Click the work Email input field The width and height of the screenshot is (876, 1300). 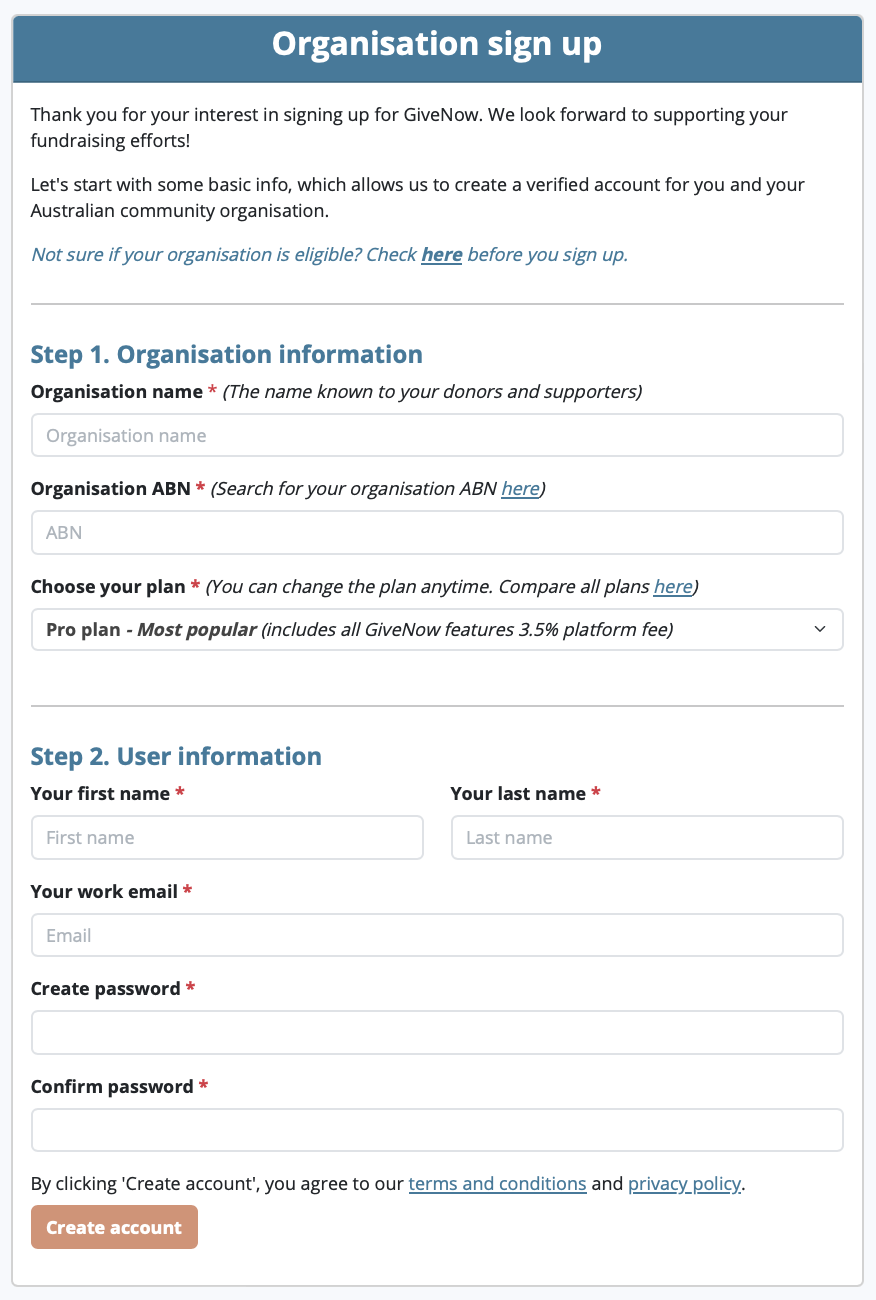[437, 935]
